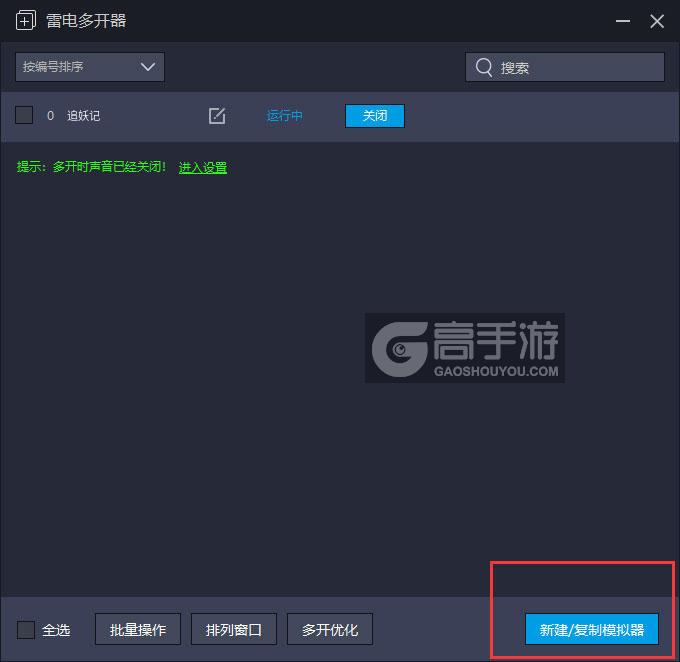Click the search magnifier icon

tap(484, 67)
